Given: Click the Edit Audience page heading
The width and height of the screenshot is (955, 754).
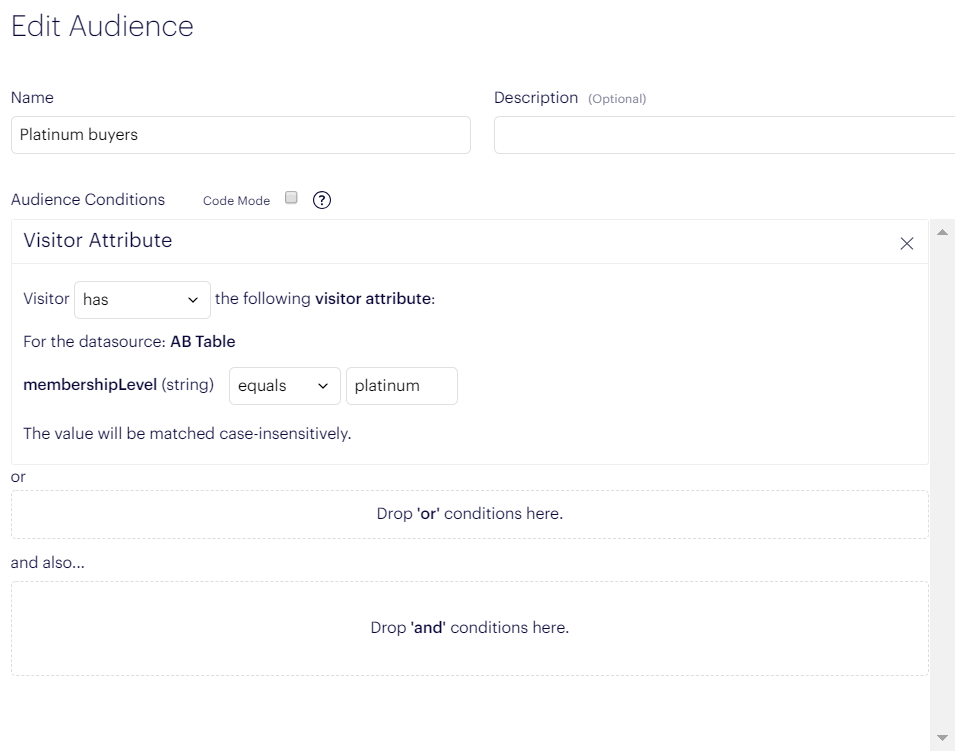Looking at the screenshot, I should pyautogui.click(x=102, y=26).
